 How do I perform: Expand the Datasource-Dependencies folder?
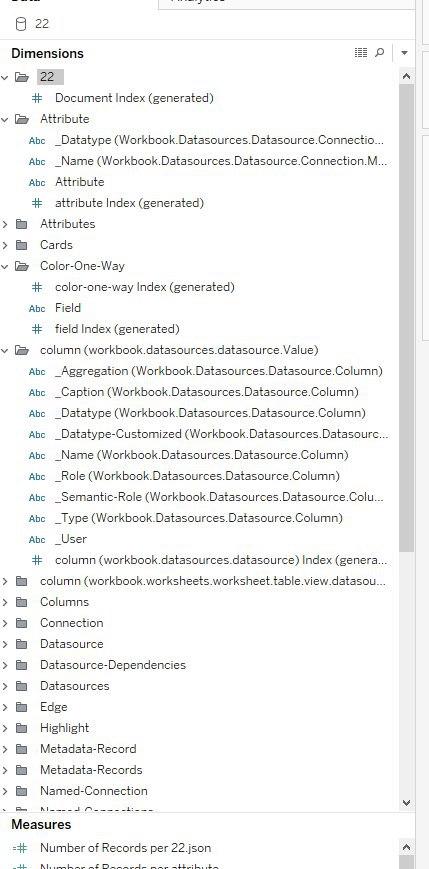click(4, 666)
